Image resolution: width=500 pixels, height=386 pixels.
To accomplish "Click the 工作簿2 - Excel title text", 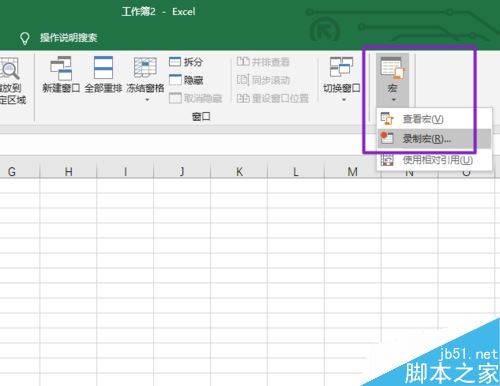I will [159, 12].
